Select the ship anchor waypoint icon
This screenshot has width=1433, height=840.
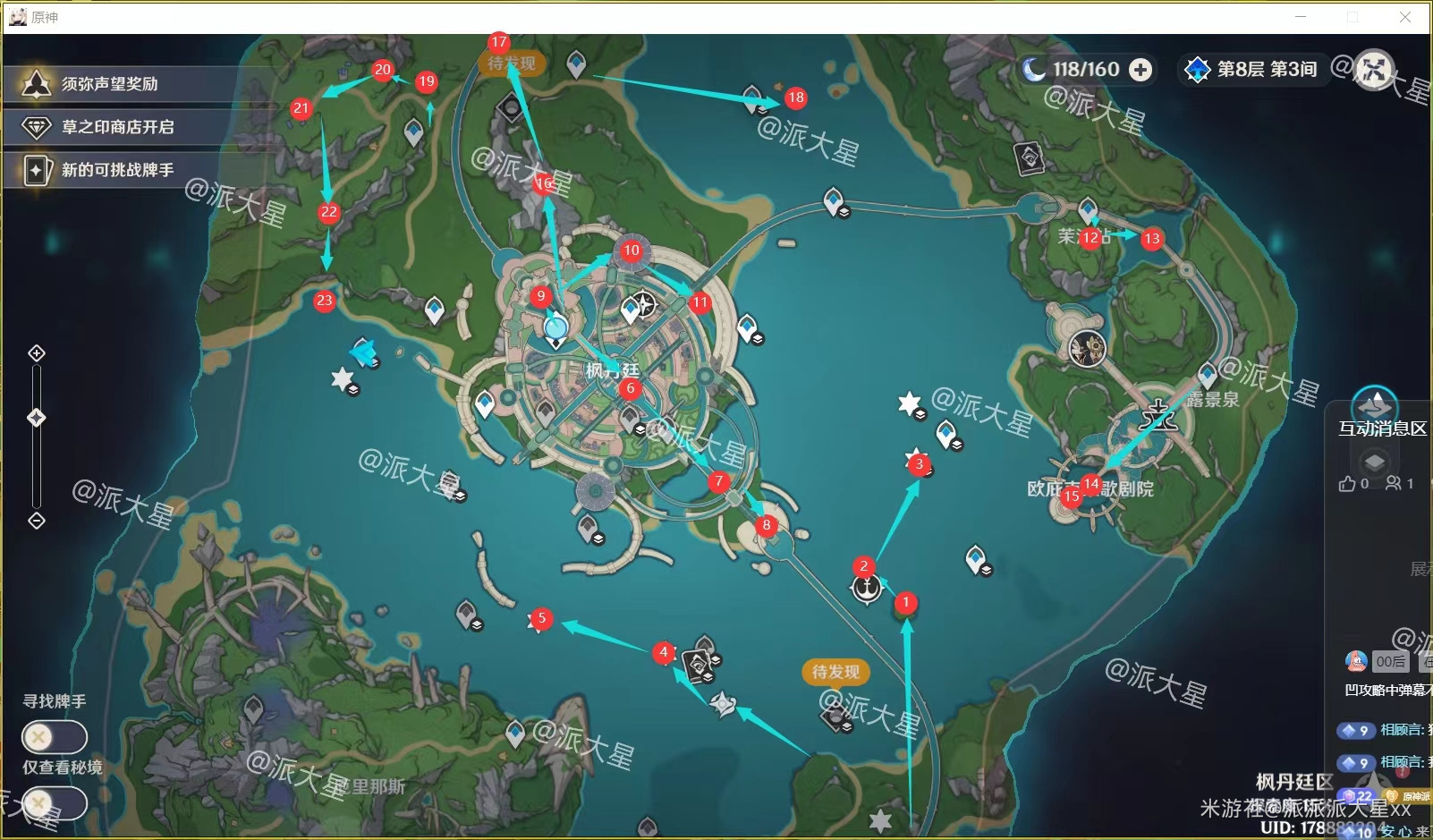866,589
